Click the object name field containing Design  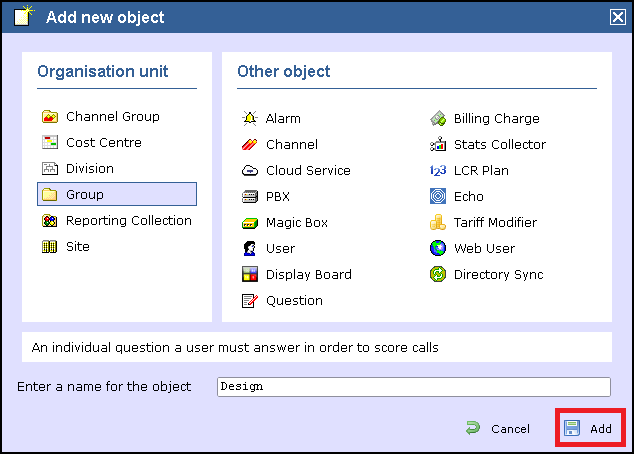click(414, 387)
